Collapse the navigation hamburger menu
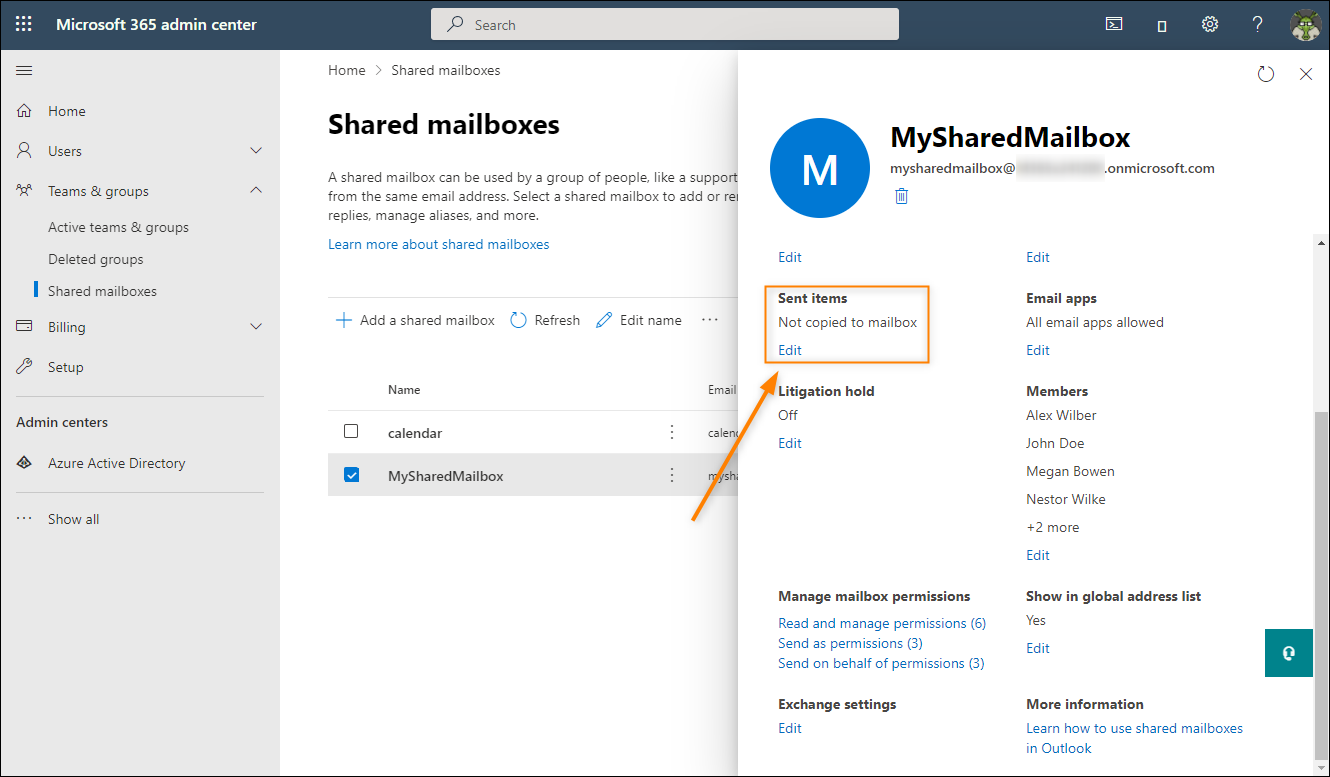Screen dimensions: 1330x777 pos(24,70)
